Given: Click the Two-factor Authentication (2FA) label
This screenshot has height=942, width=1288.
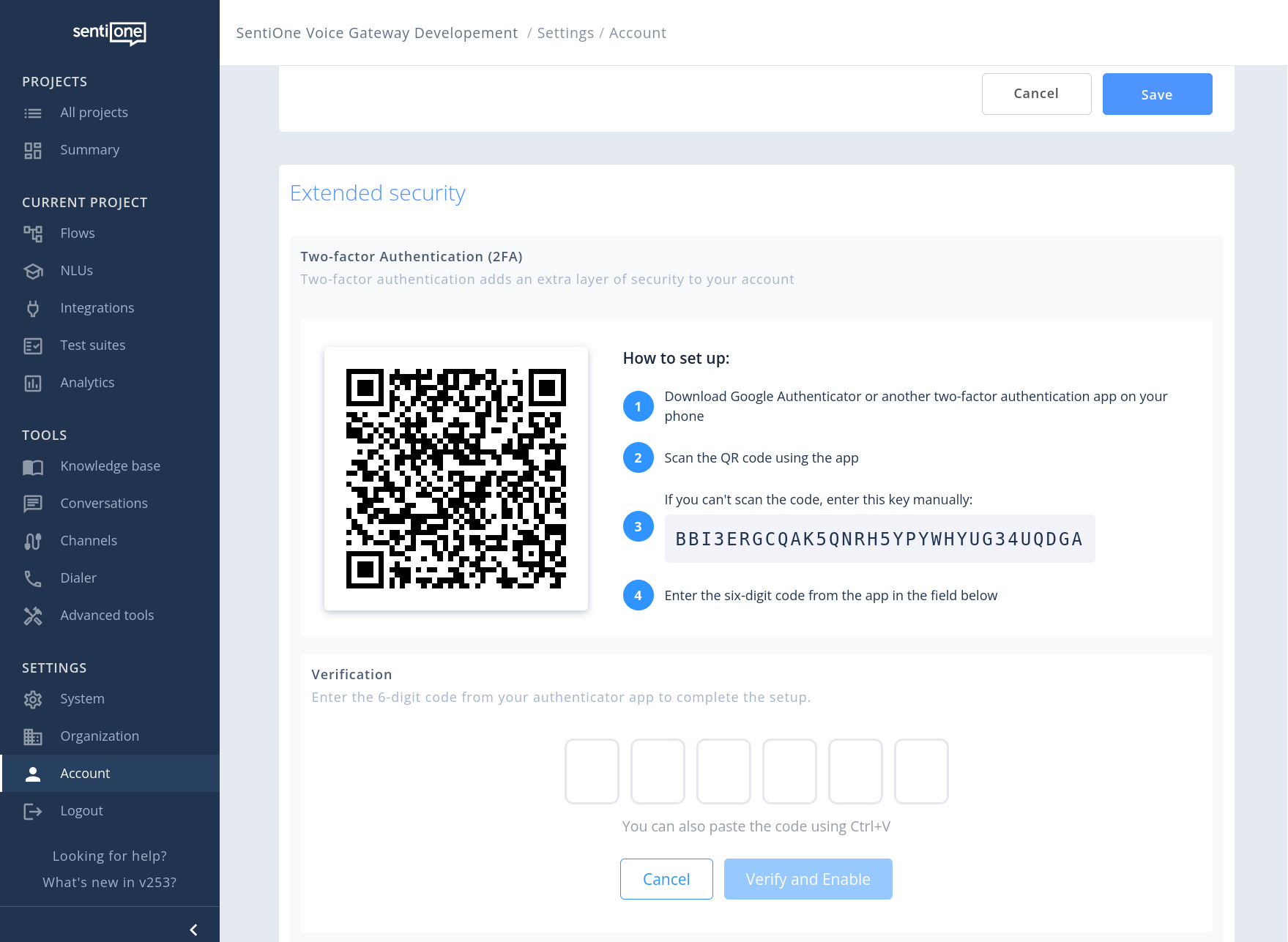Looking at the screenshot, I should pos(412,257).
